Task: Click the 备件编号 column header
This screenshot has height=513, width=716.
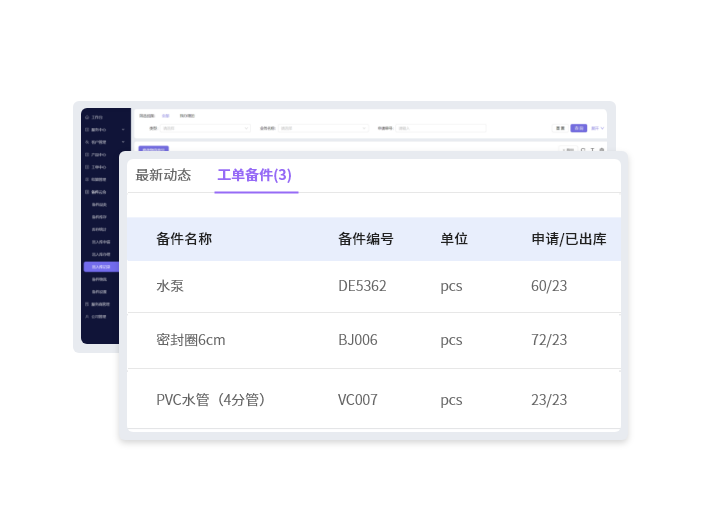Action: tap(366, 239)
